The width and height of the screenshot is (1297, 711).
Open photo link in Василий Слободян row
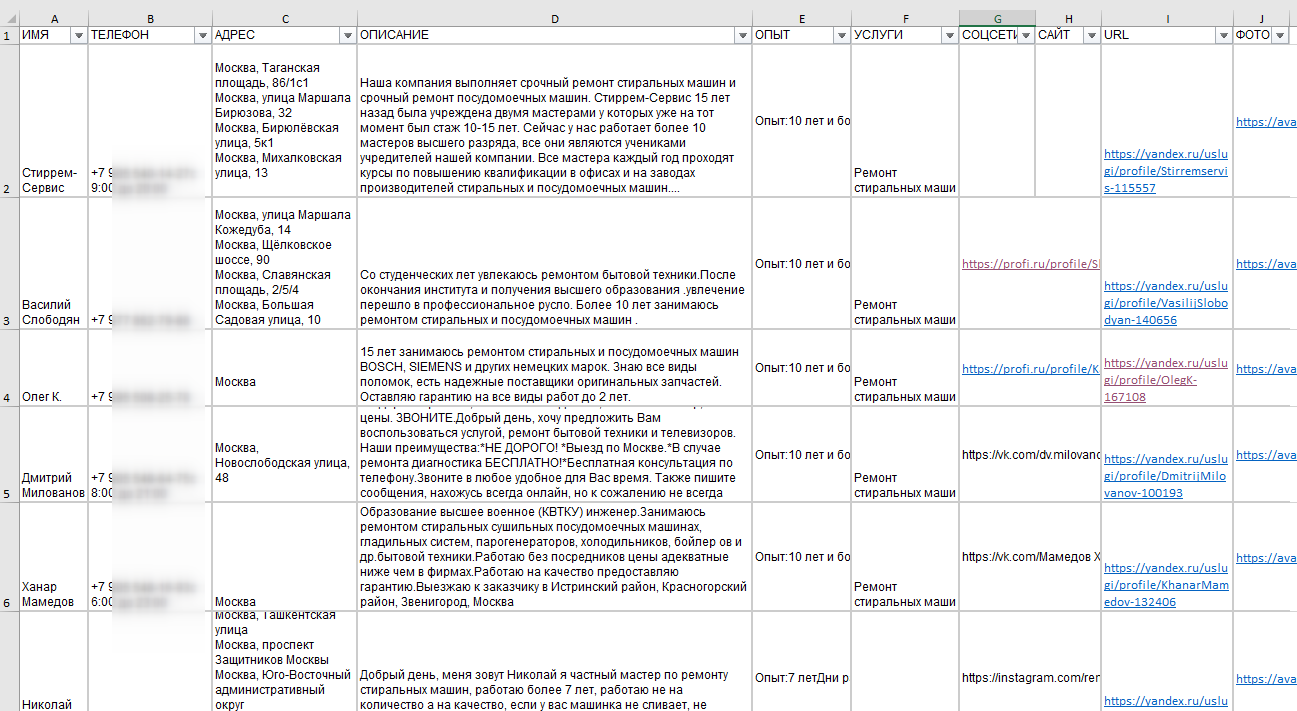coord(1266,264)
